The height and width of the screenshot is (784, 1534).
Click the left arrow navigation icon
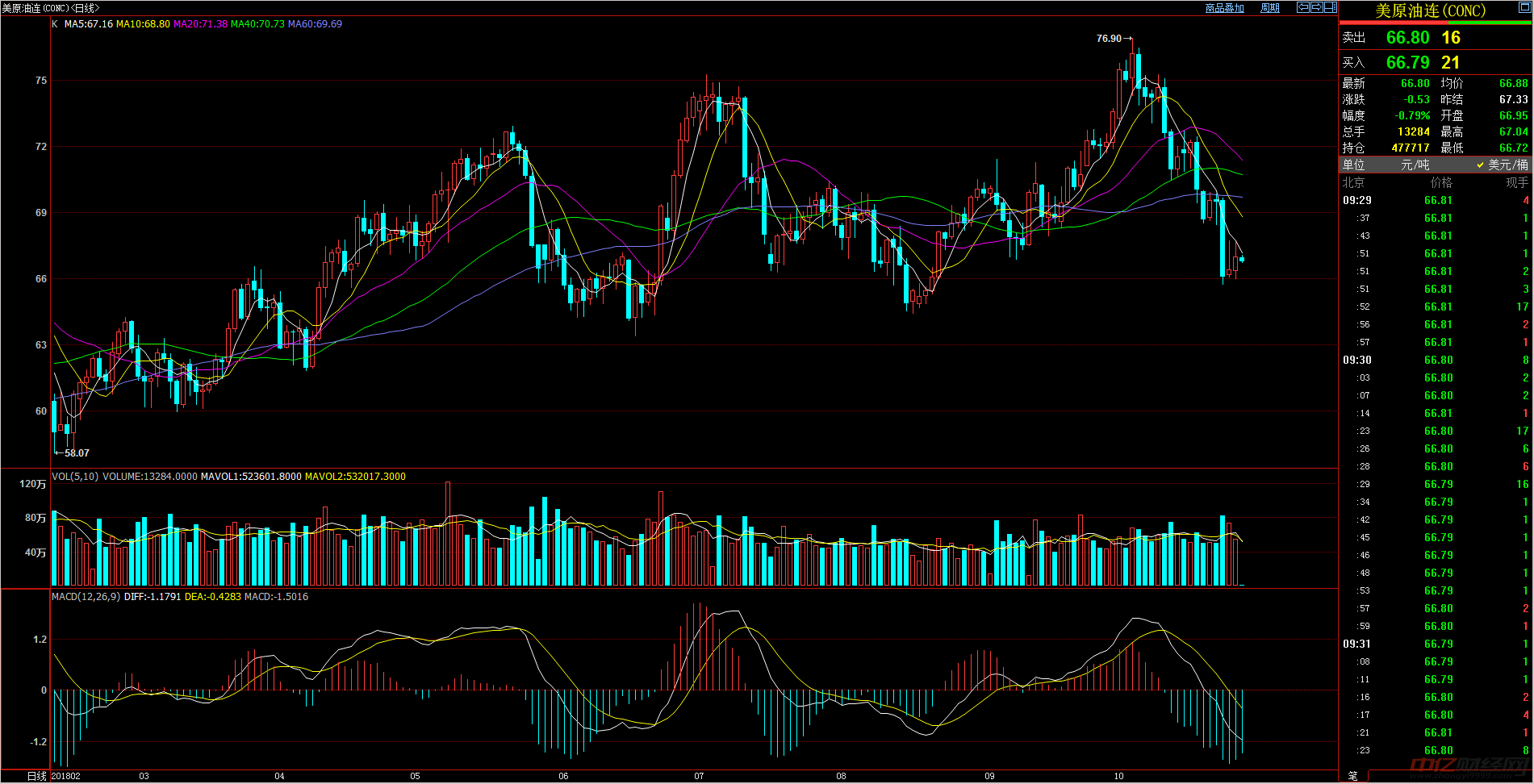point(1303,7)
